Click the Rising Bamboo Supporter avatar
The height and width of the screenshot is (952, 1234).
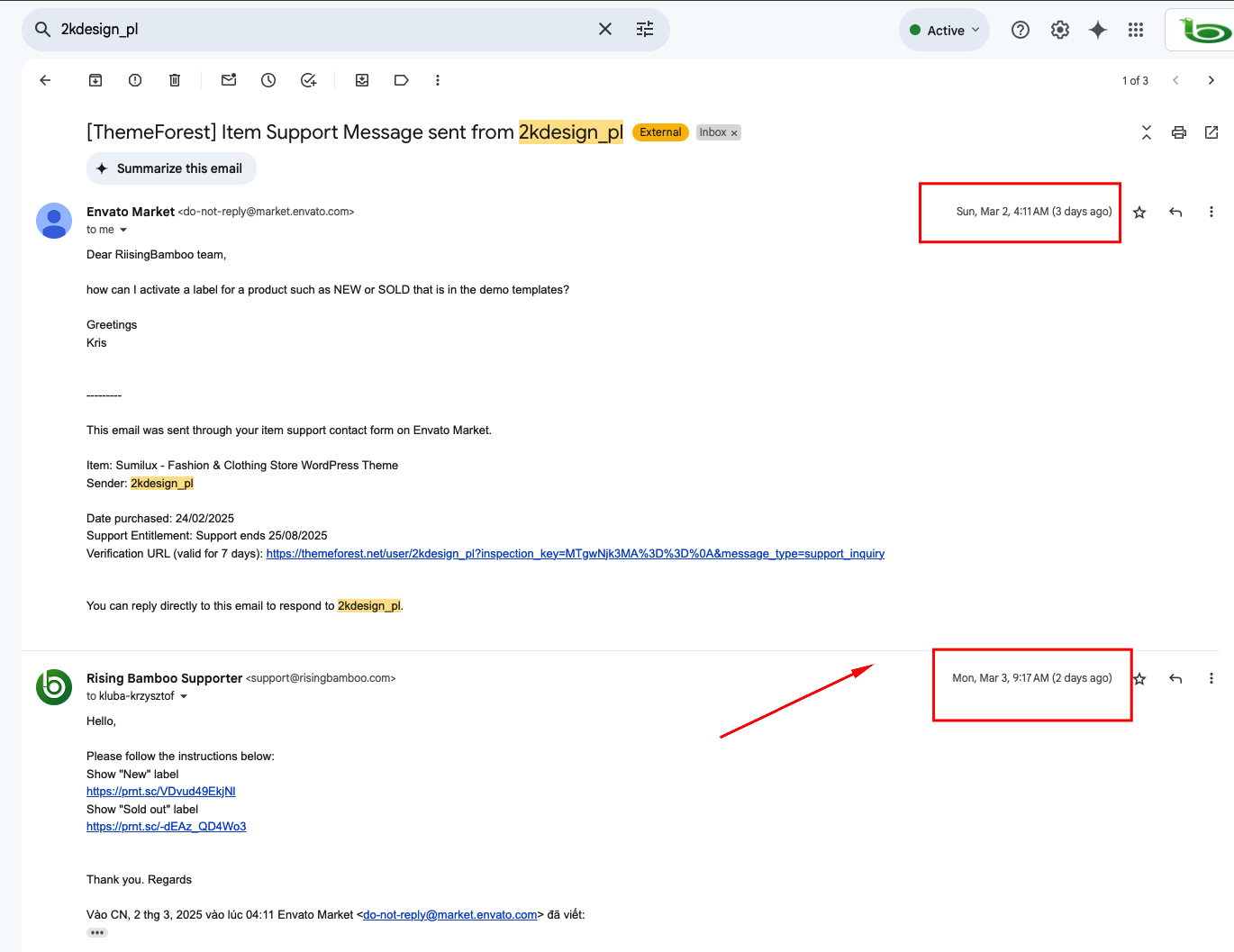tap(54, 687)
